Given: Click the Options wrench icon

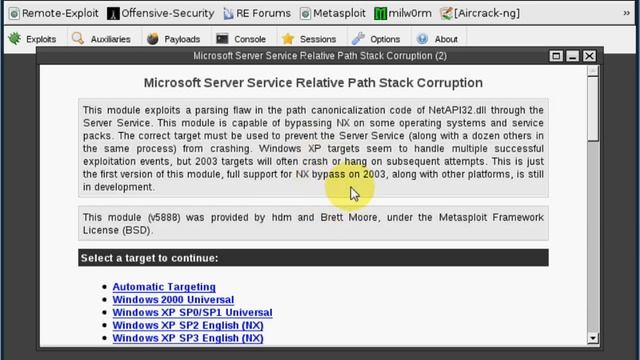Looking at the screenshot, I should pyautogui.click(x=358, y=39).
